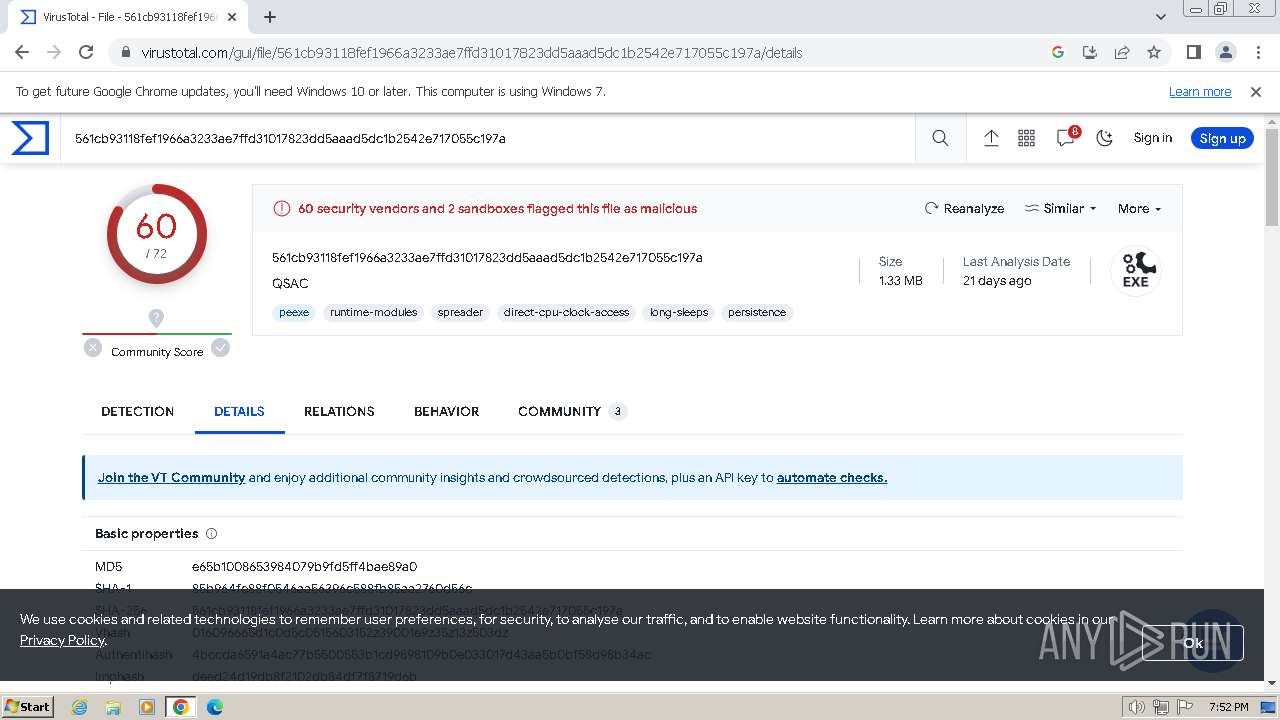Switch to the BEHAVIOR tab
Viewport: 1280px width, 720px height.
446,411
